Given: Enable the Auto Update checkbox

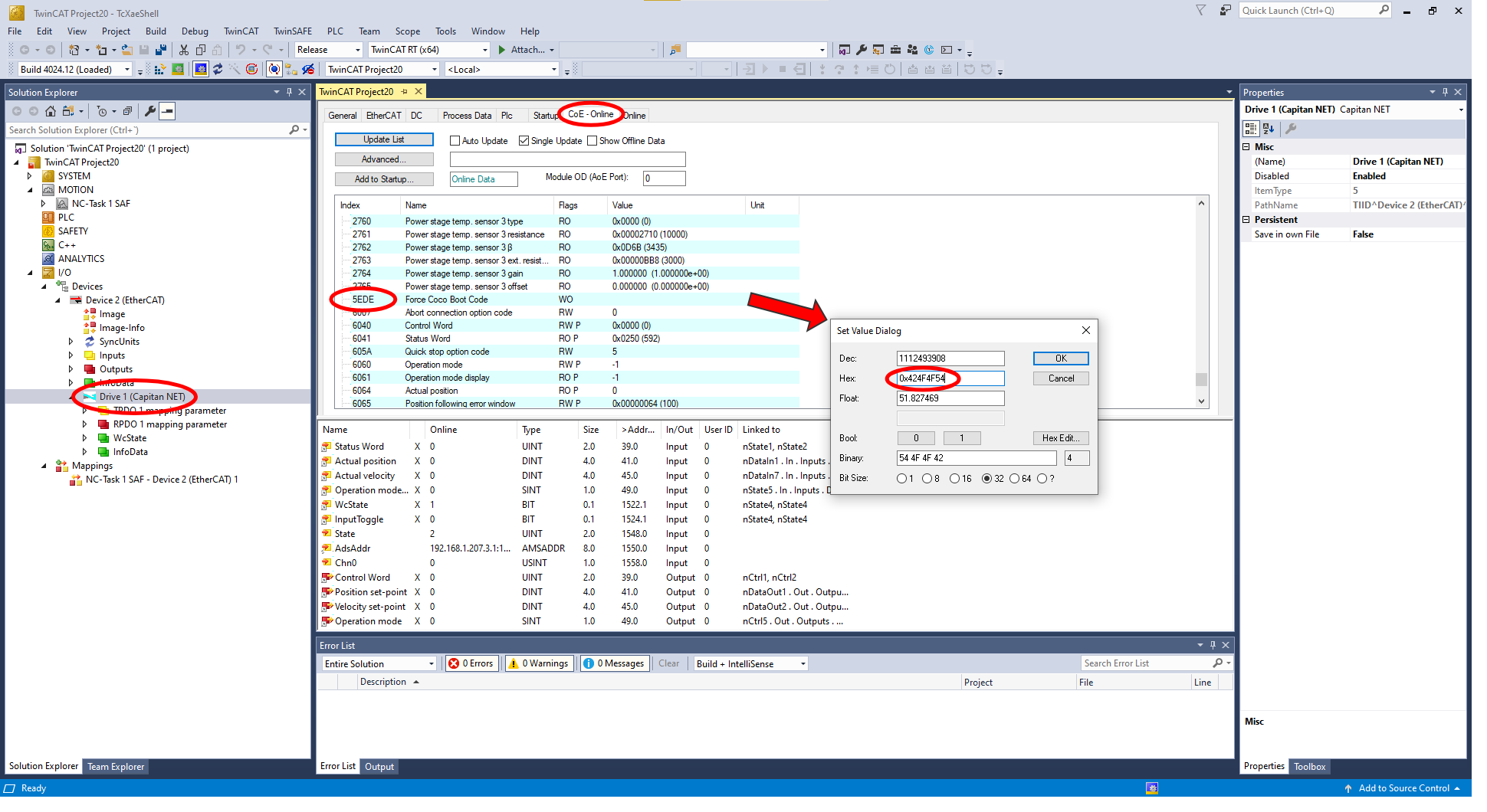Looking at the screenshot, I should pos(455,141).
